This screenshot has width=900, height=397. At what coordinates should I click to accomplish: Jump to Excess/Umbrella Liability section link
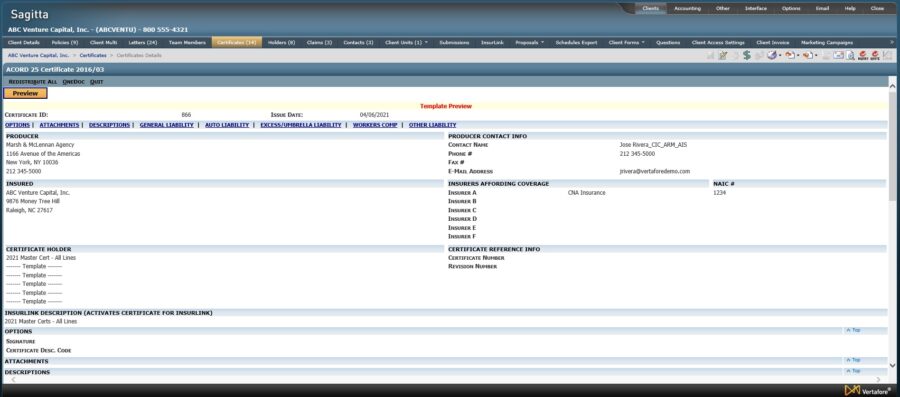pyautogui.click(x=300, y=124)
